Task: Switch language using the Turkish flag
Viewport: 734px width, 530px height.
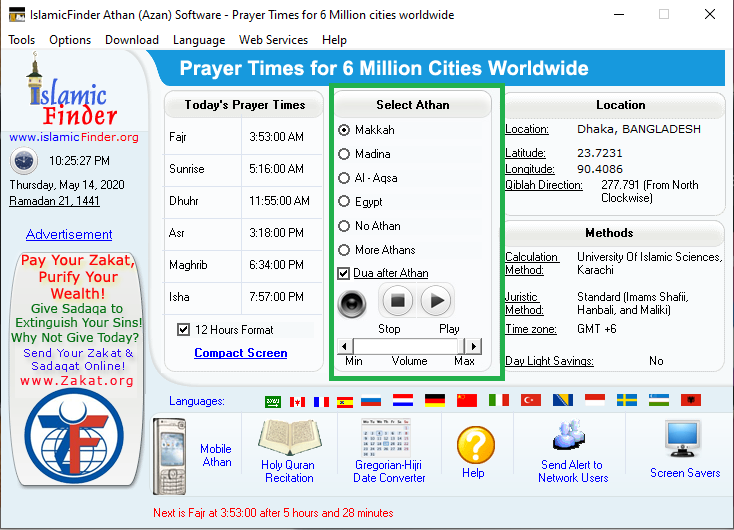Action: [531, 400]
